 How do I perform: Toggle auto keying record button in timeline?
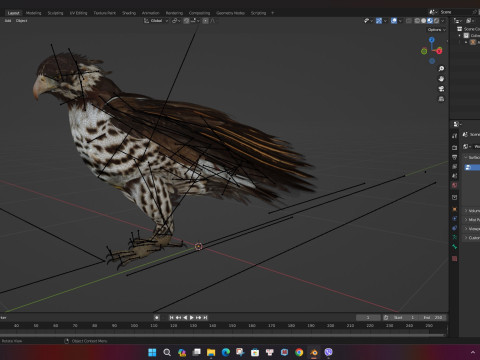[157, 318]
